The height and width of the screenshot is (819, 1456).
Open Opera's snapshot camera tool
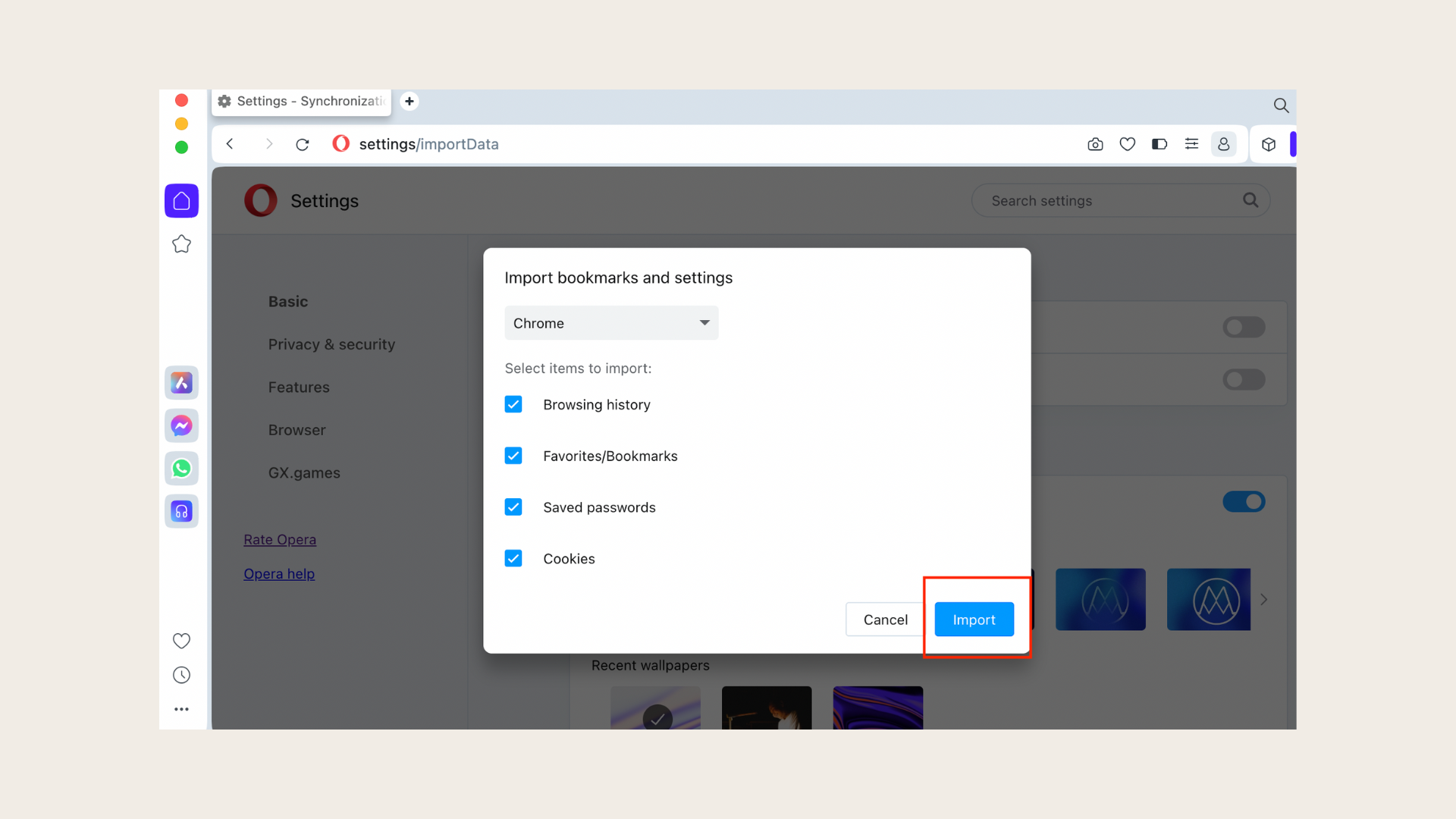1095,144
